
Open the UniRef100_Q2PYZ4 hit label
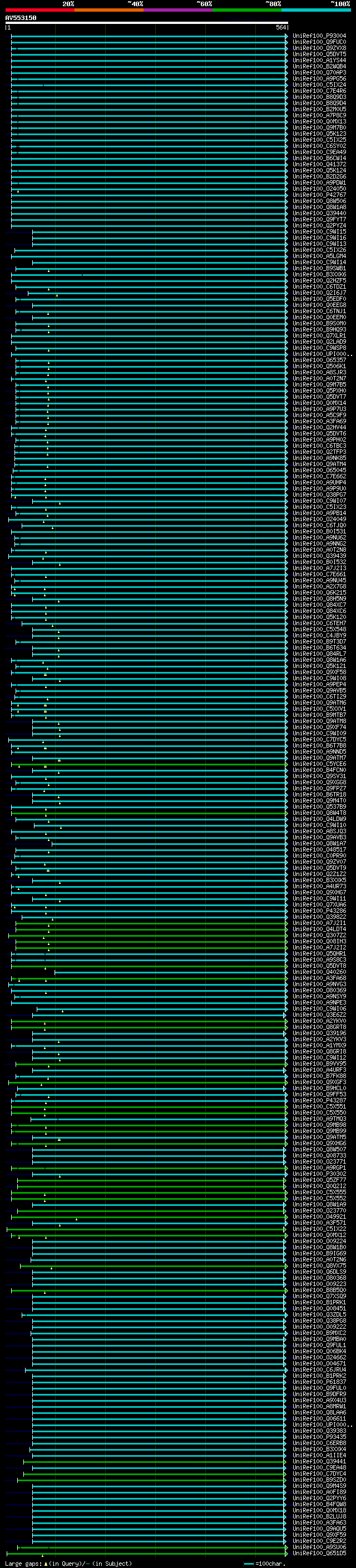pos(319,225)
